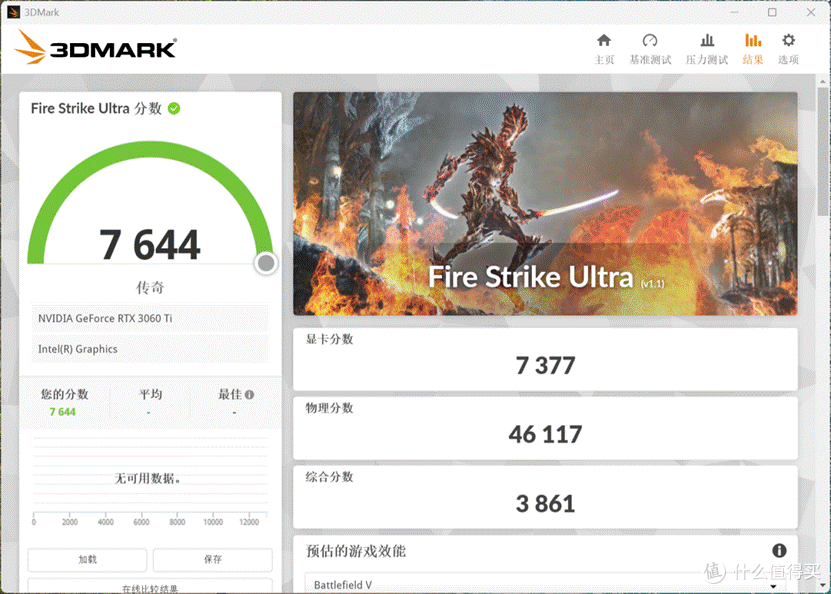Screen dimensions: 831x594
Task: Go to the Home (主页) icon
Action: [x=604, y=41]
